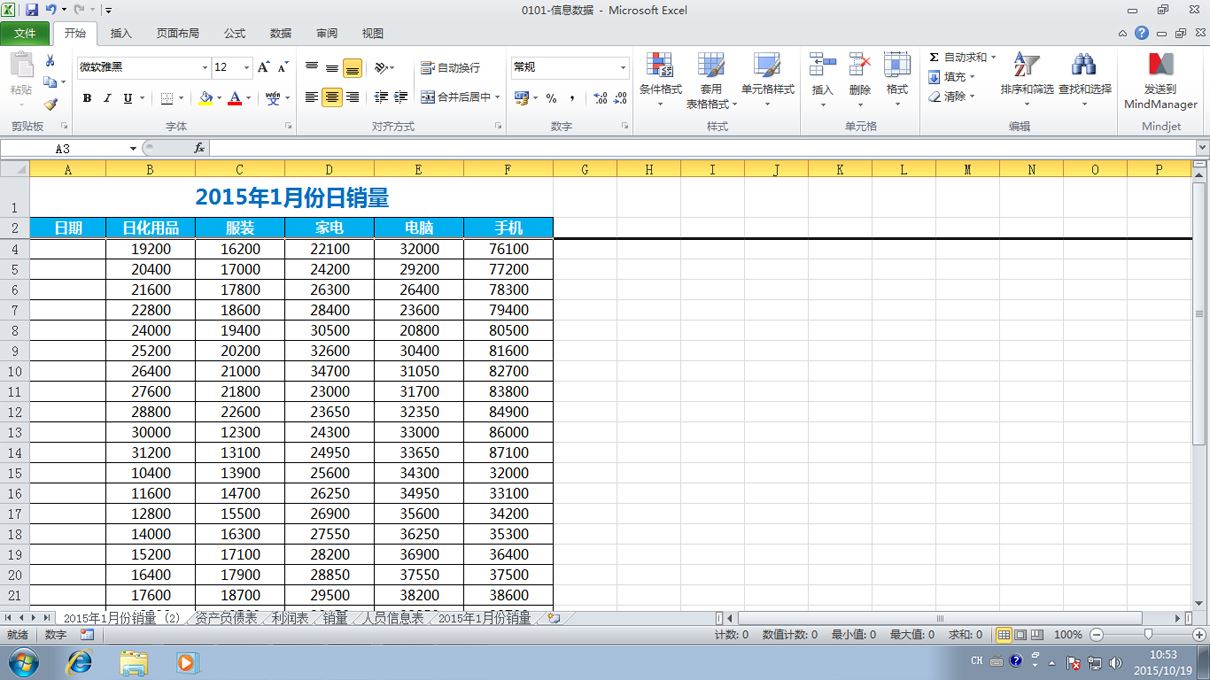Decrease font size with smaller A icon

(283, 67)
